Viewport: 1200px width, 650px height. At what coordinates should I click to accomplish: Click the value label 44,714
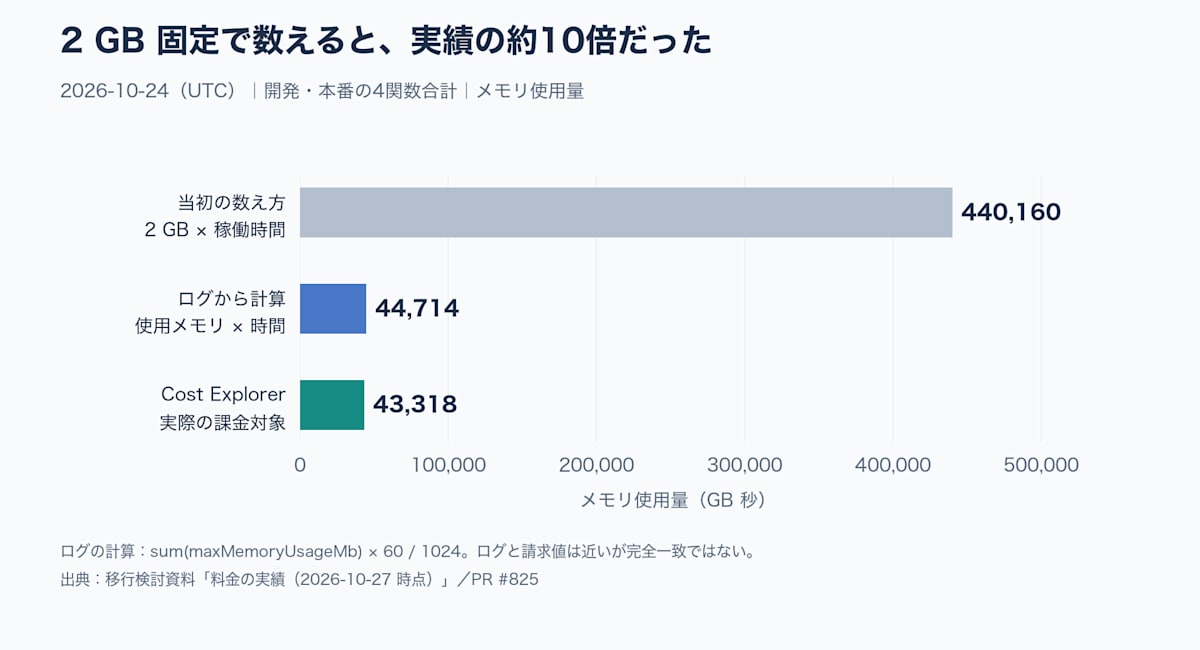pyautogui.click(x=417, y=308)
